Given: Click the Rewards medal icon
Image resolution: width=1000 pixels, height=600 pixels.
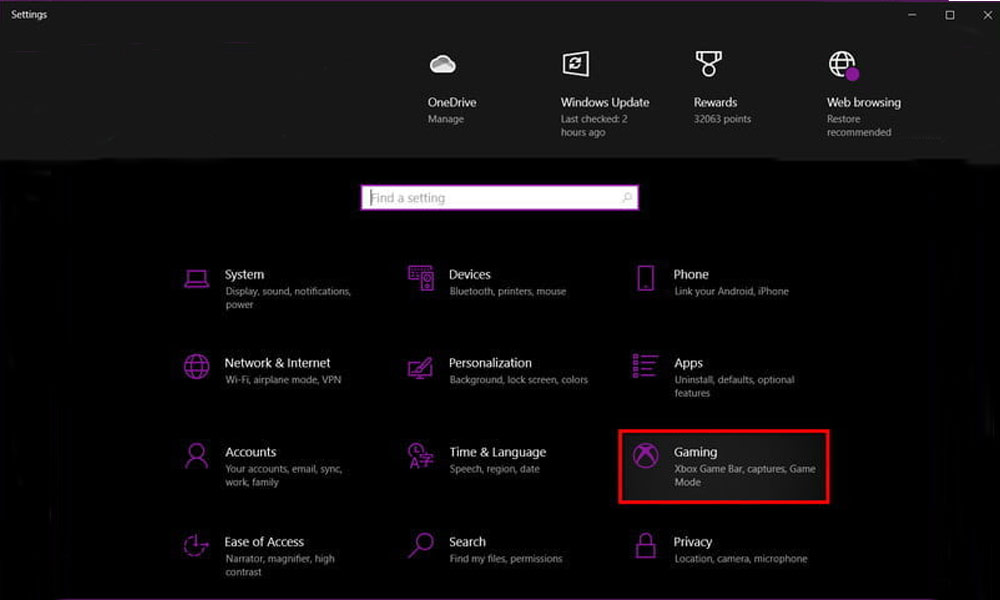Looking at the screenshot, I should coord(709,65).
